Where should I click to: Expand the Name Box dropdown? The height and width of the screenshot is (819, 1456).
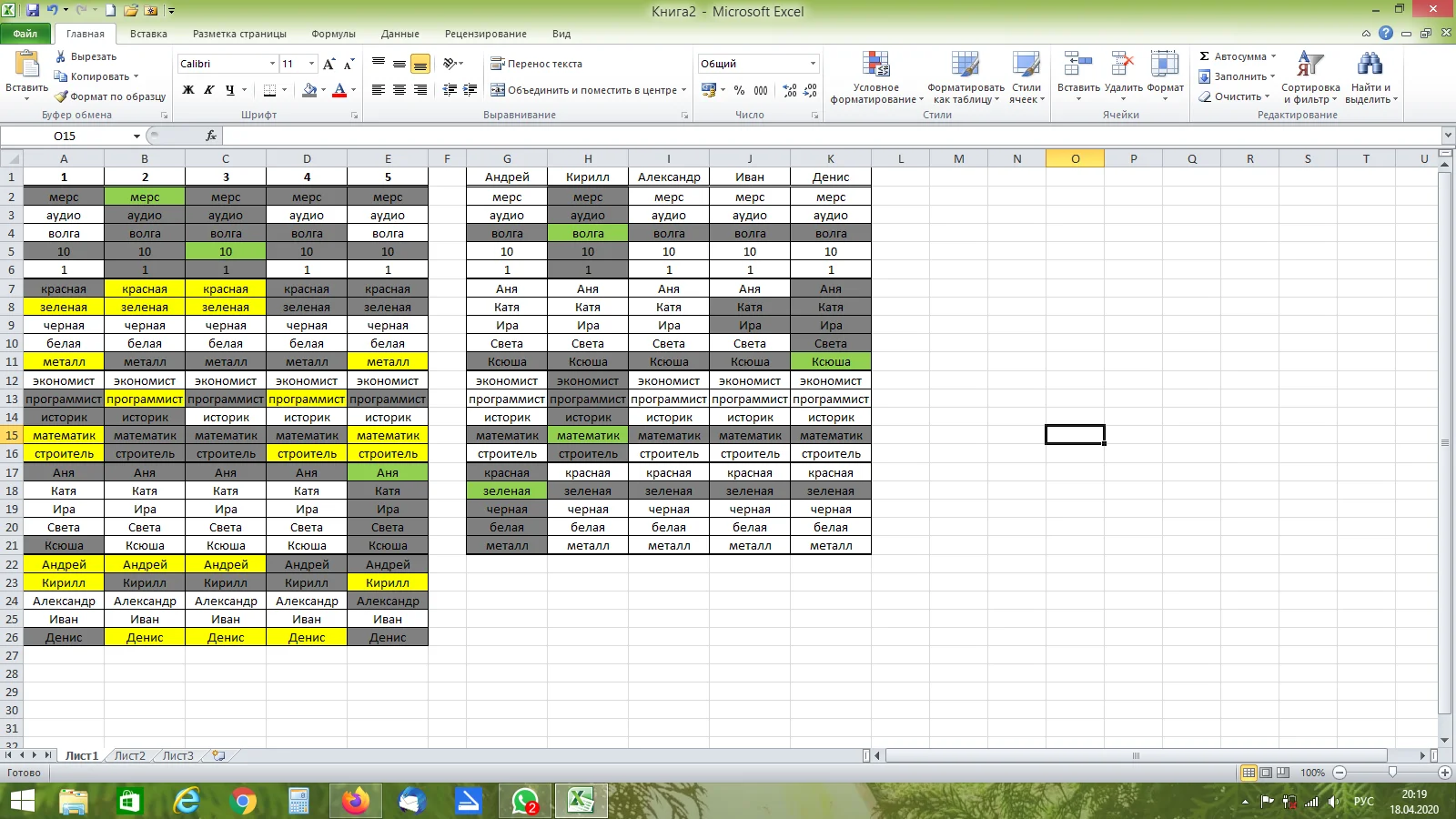(136, 136)
